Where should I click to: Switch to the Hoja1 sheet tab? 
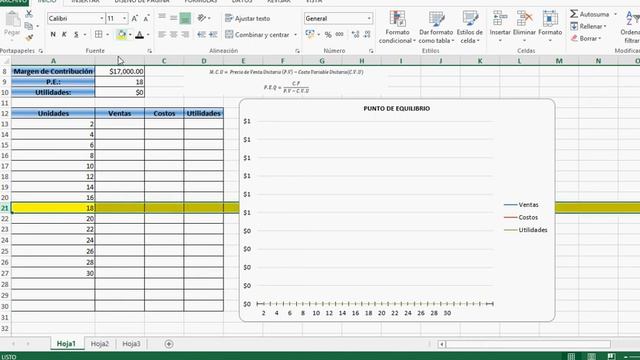click(66, 344)
